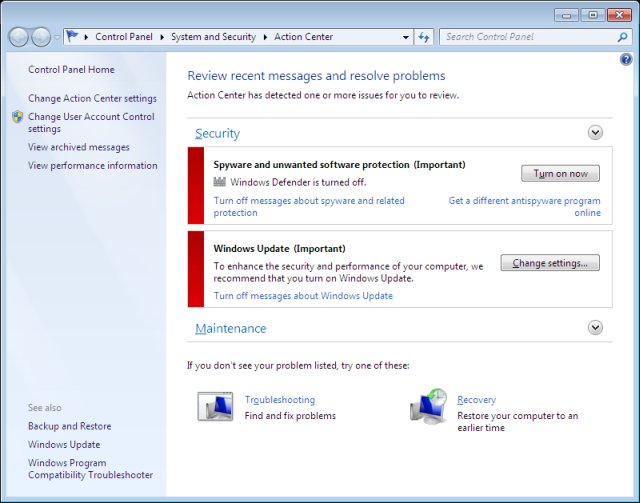Get a different antispyware program online

coord(524,207)
